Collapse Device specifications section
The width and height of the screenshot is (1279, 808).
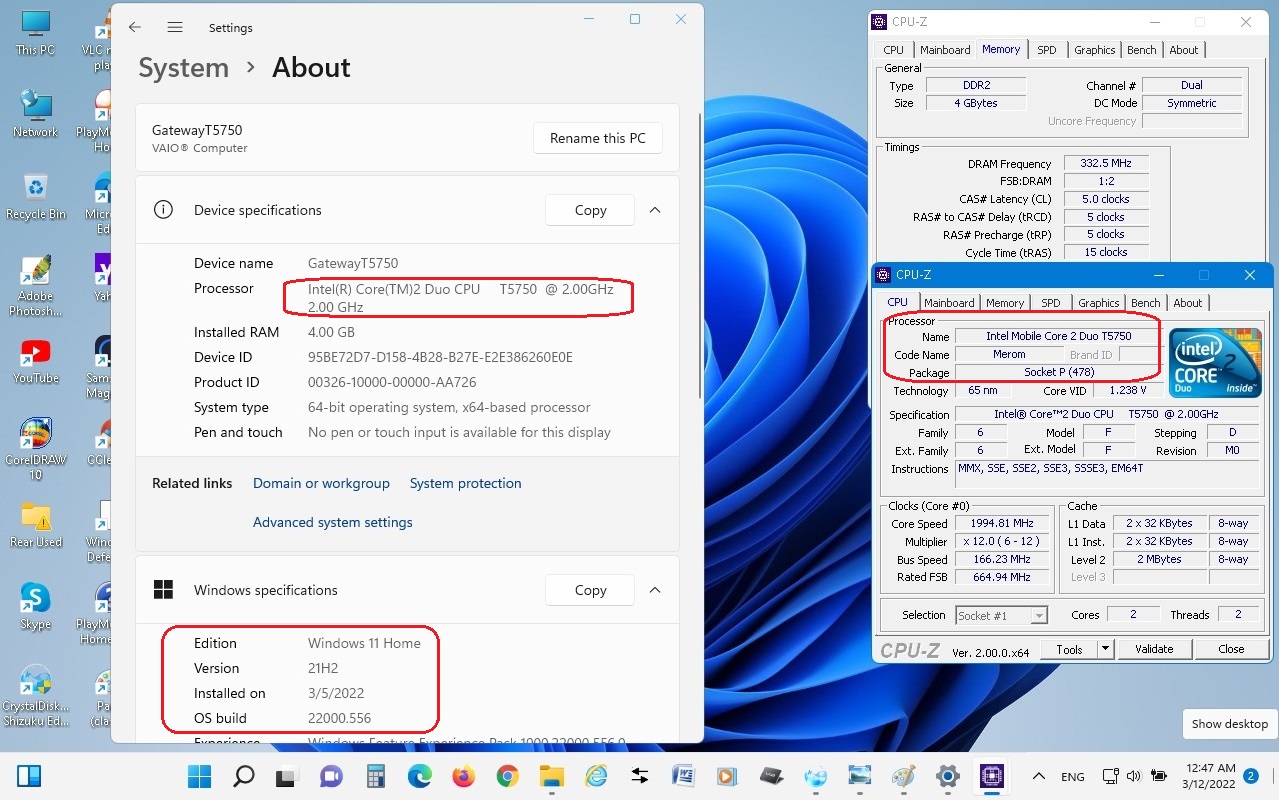[x=655, y=210]
